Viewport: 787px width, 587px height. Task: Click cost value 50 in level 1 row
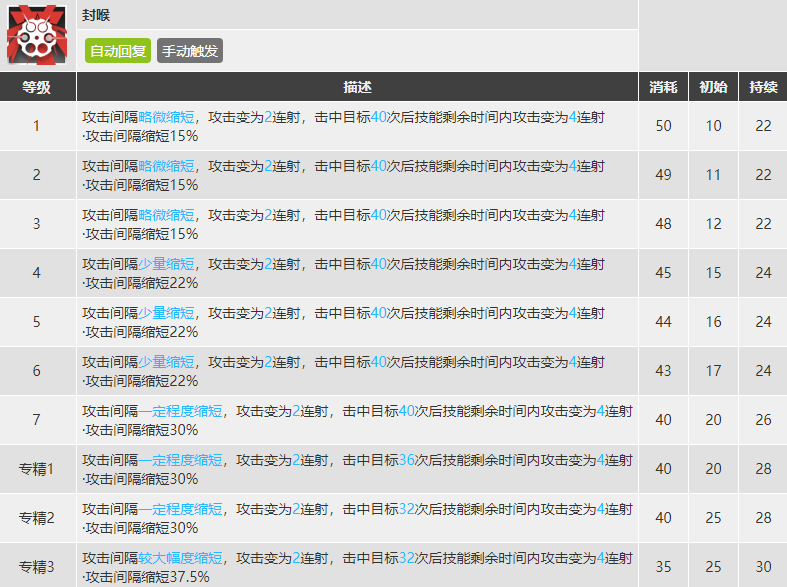(x=663, y=126)
